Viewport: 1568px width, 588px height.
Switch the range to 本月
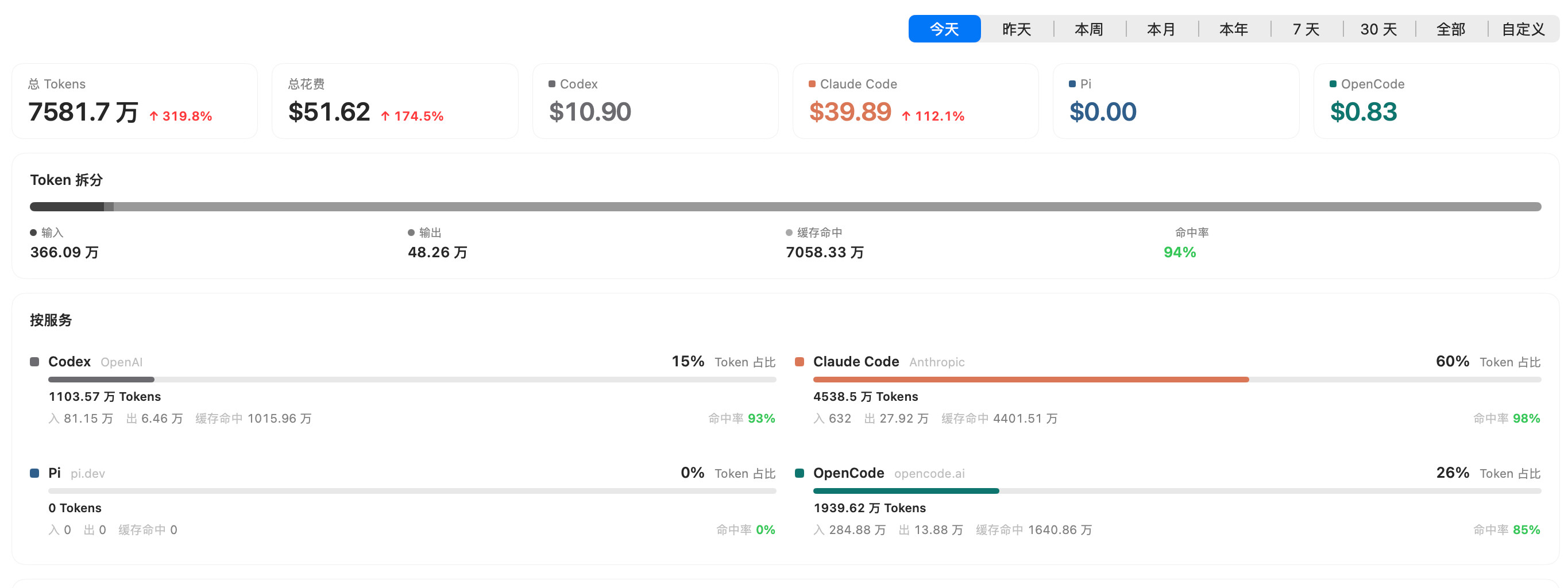1161,29
